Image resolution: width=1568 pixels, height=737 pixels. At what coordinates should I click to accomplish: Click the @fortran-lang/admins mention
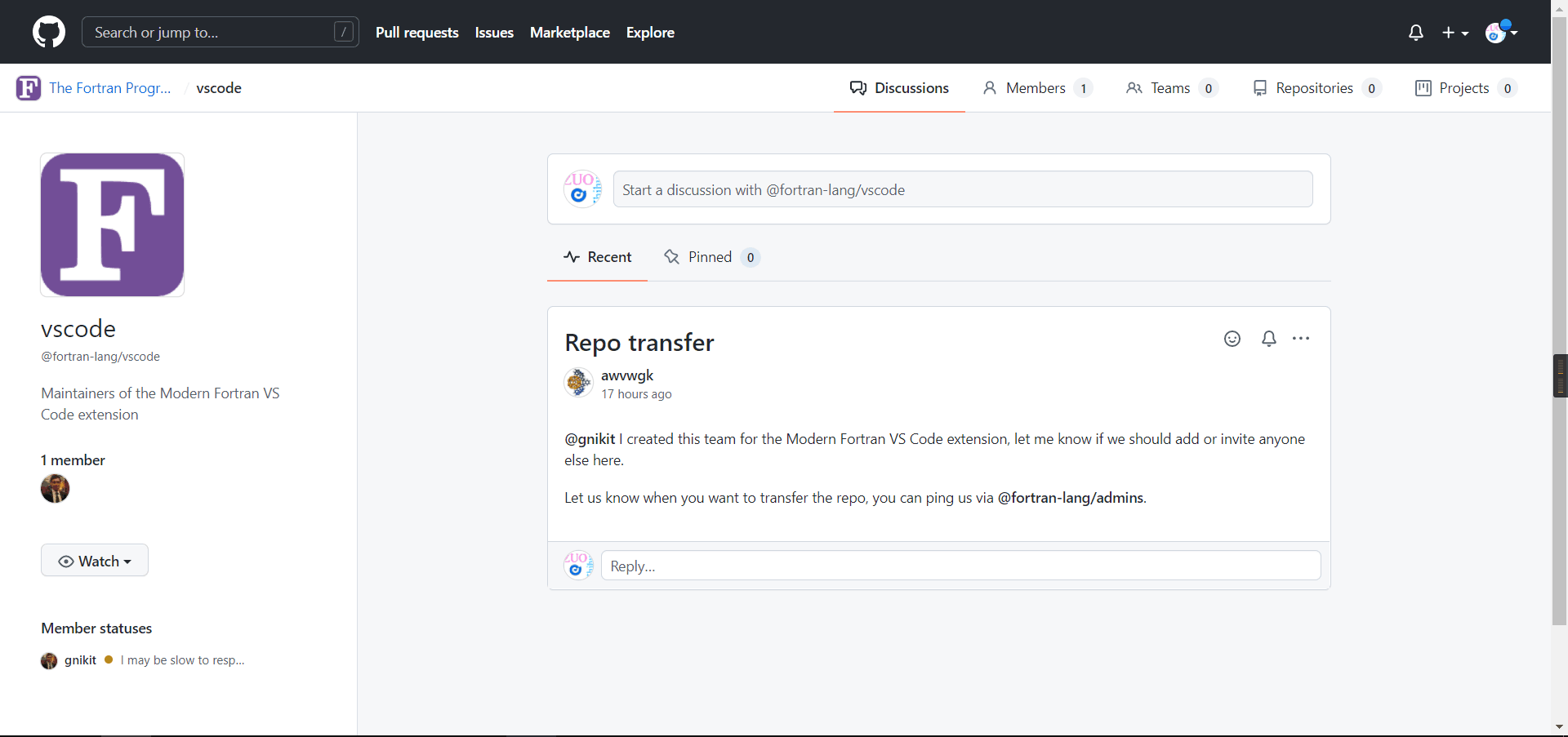[x=1071, y=498]
